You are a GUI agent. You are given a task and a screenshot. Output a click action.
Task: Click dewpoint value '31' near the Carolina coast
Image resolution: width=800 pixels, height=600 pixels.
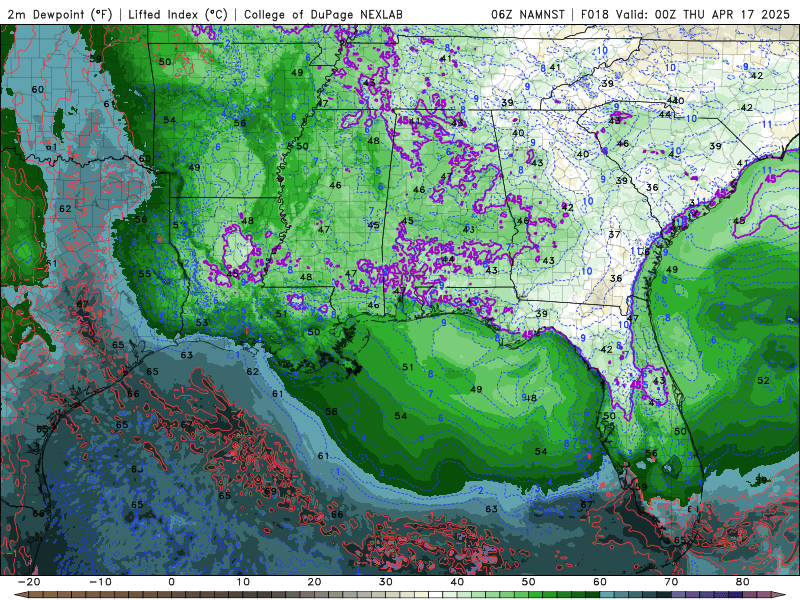coord(694,203)
